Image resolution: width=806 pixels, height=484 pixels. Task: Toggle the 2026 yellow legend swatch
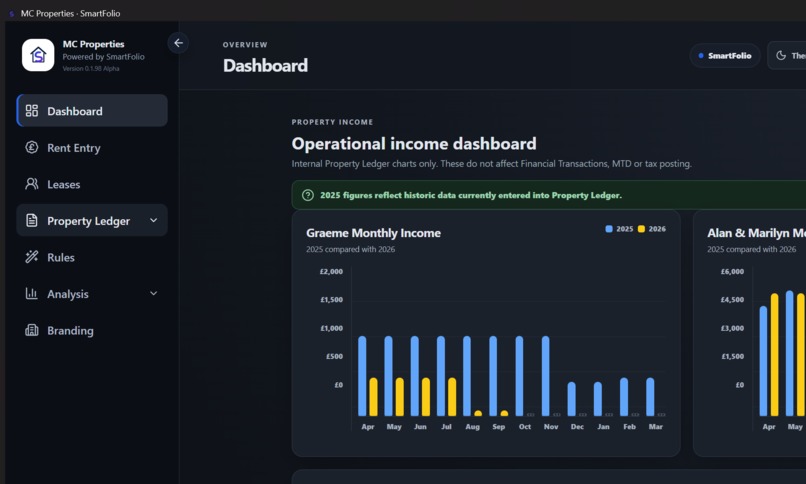pos(642,229)
